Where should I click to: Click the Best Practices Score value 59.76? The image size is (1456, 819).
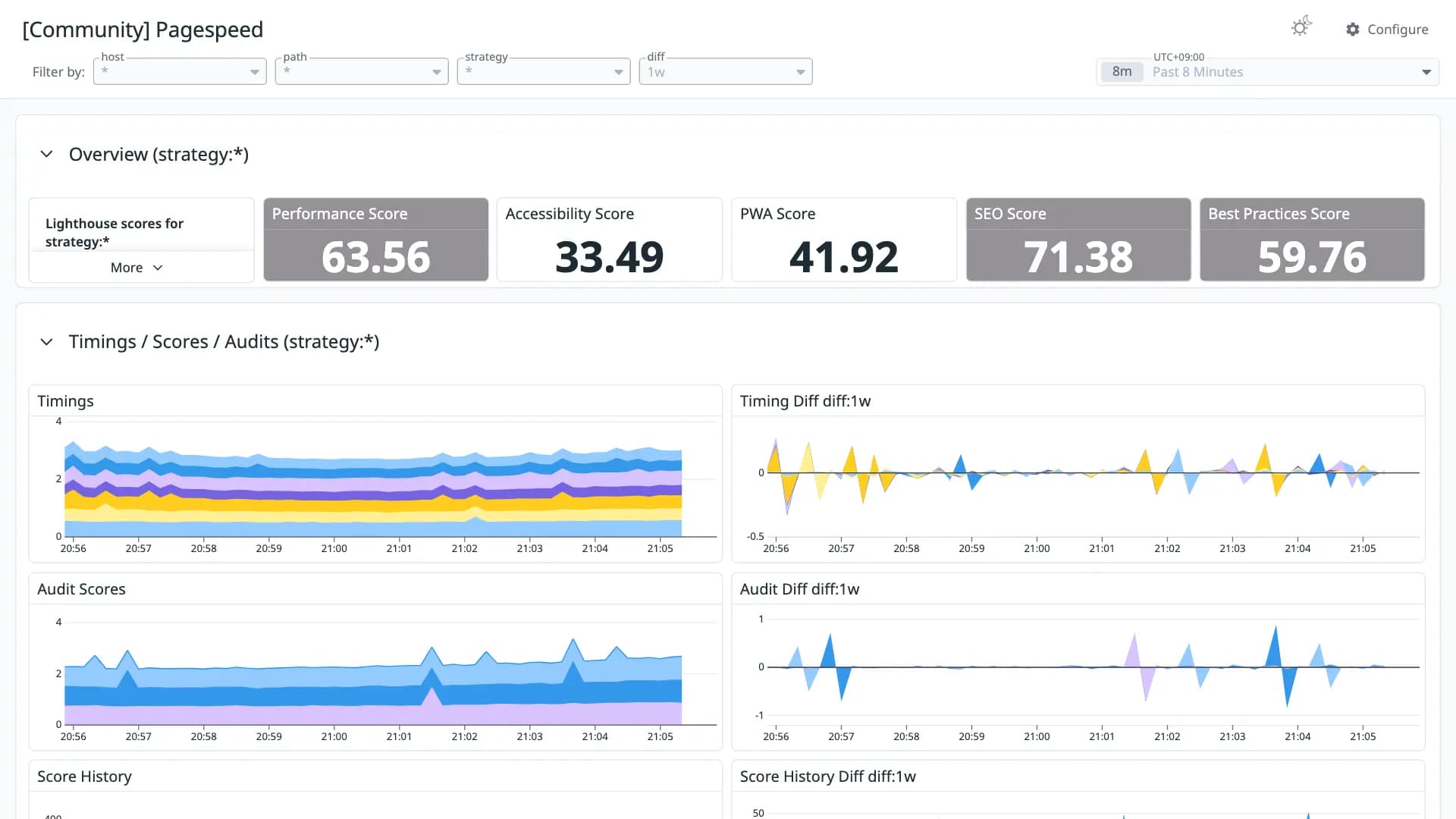click(1312, 256)
